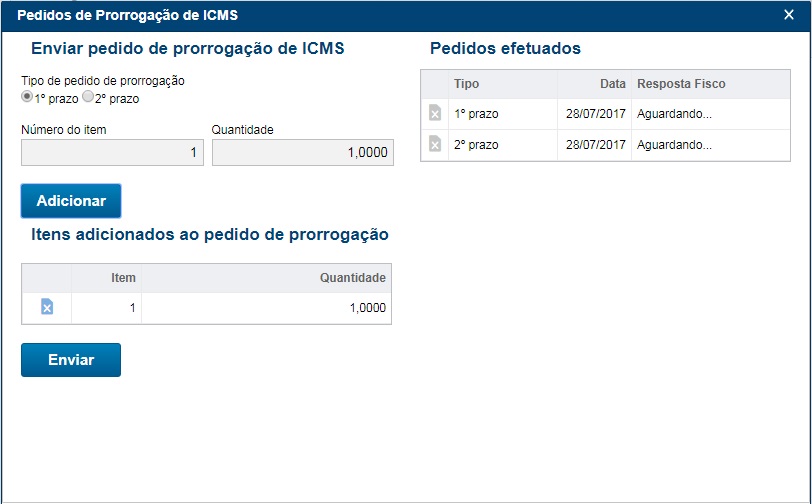Select the 1º prazo row in Pedidos efetuados
This screenshot has width=812, height=504.
pyautogui.click(x=500, y=114)
